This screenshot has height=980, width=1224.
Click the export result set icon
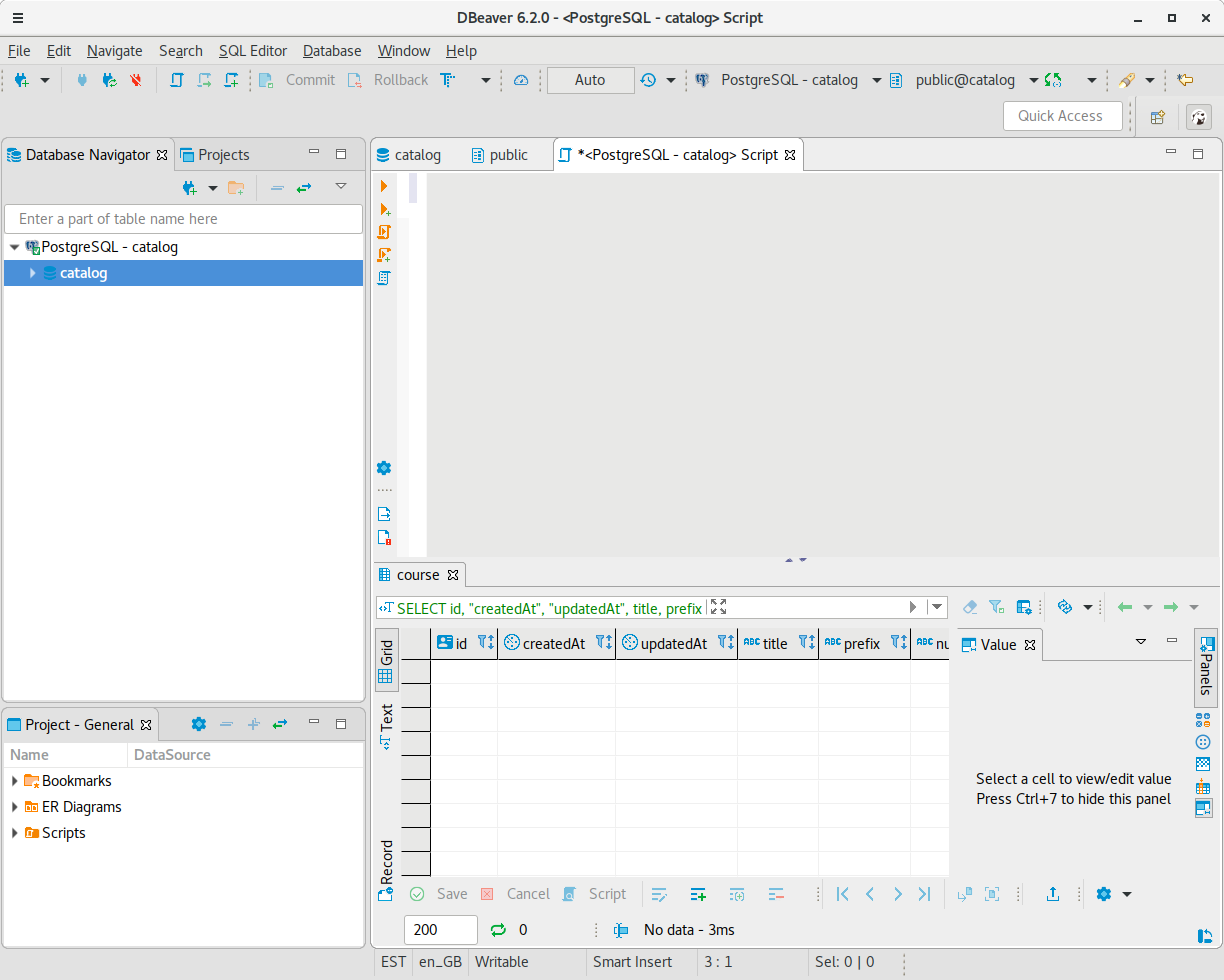[x=1053, y=894]
